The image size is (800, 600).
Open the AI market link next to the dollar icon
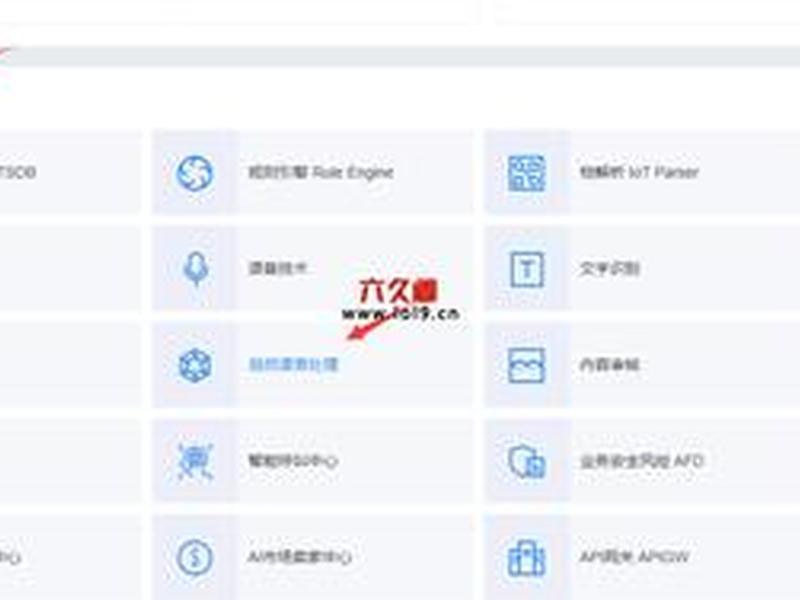click(300, 557)
